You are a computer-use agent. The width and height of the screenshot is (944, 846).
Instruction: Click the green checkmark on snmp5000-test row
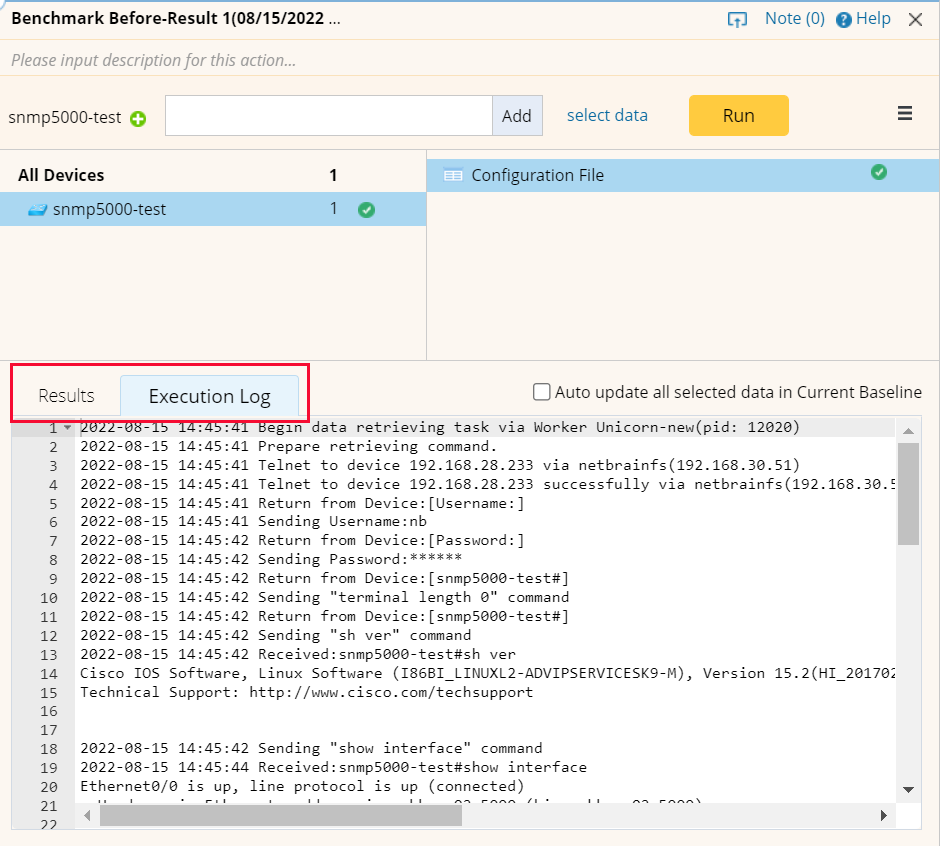pos(366,210)
